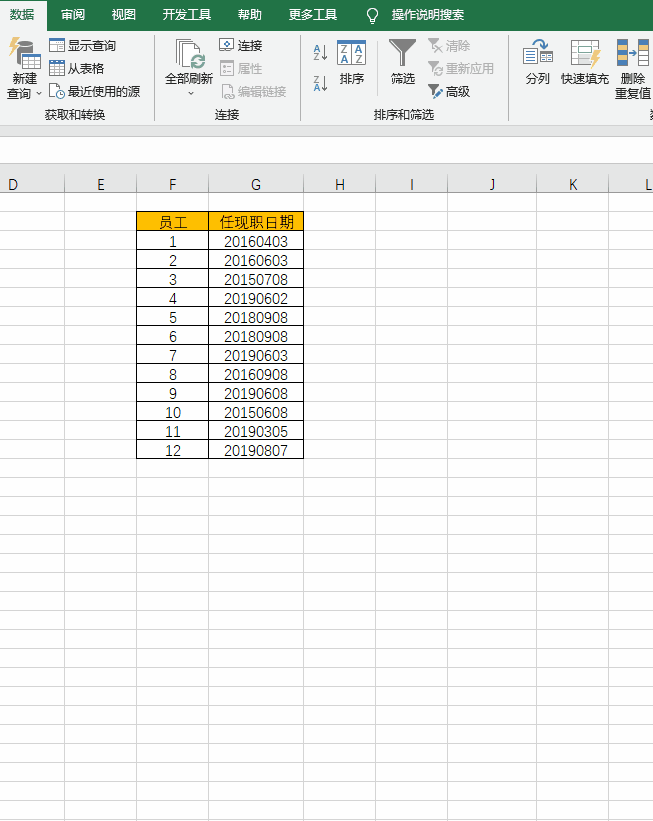Open 高级 (Advanced) filter options

449,92
